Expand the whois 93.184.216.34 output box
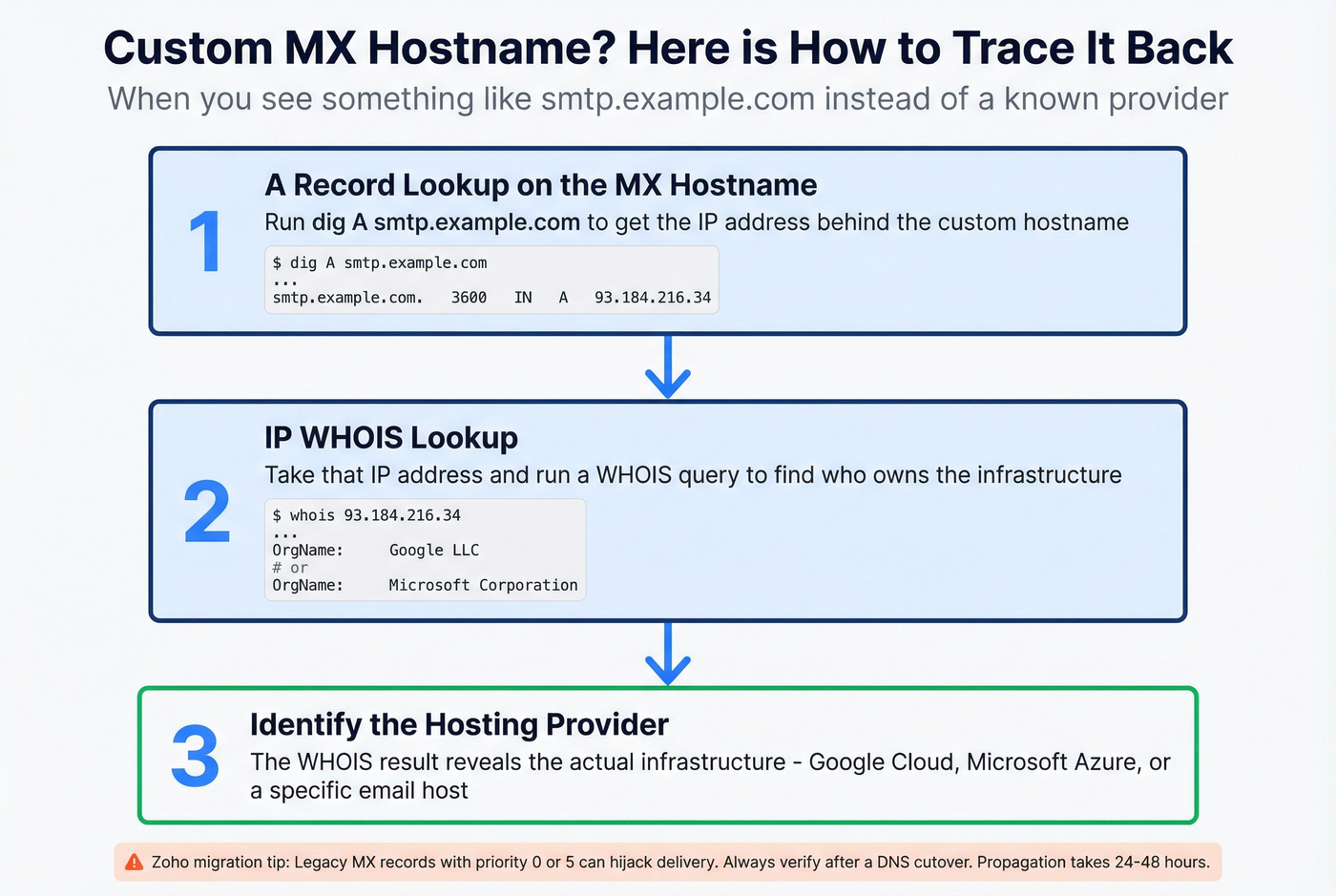The image size is (1336, 896). [425, 550]
